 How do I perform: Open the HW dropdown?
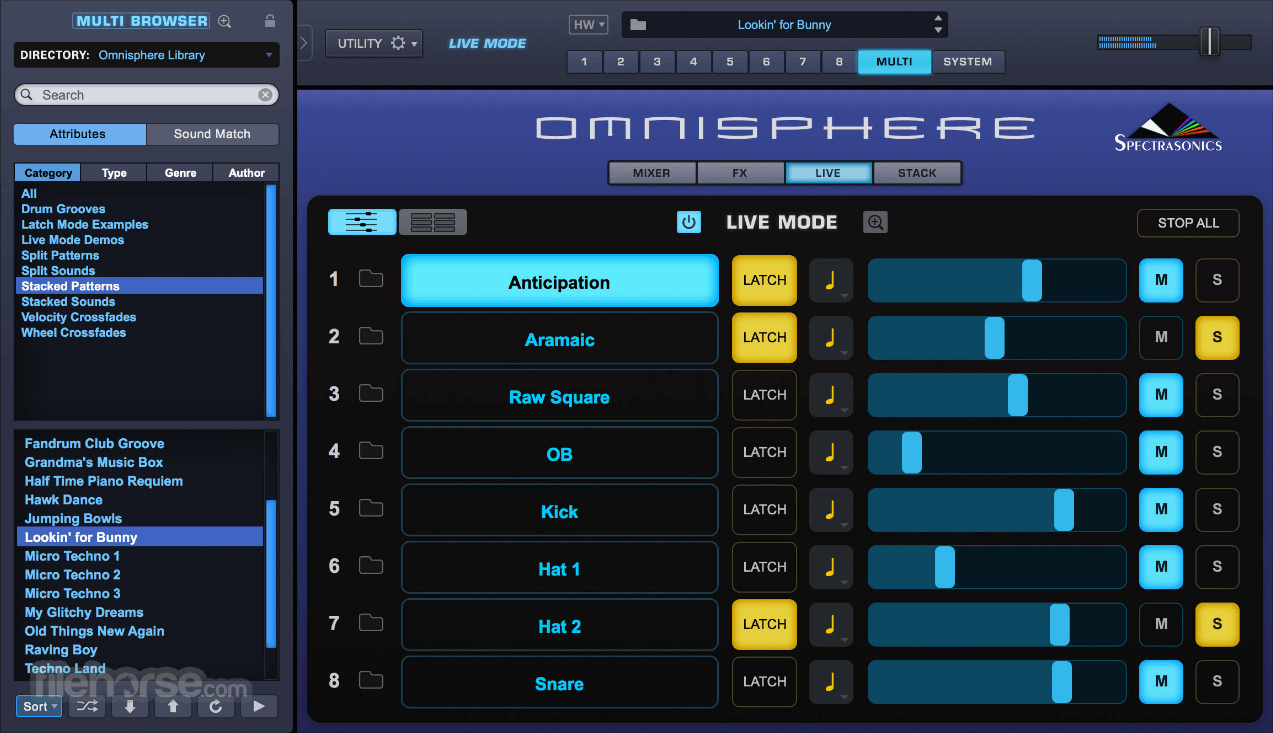[x=588, y=25]
